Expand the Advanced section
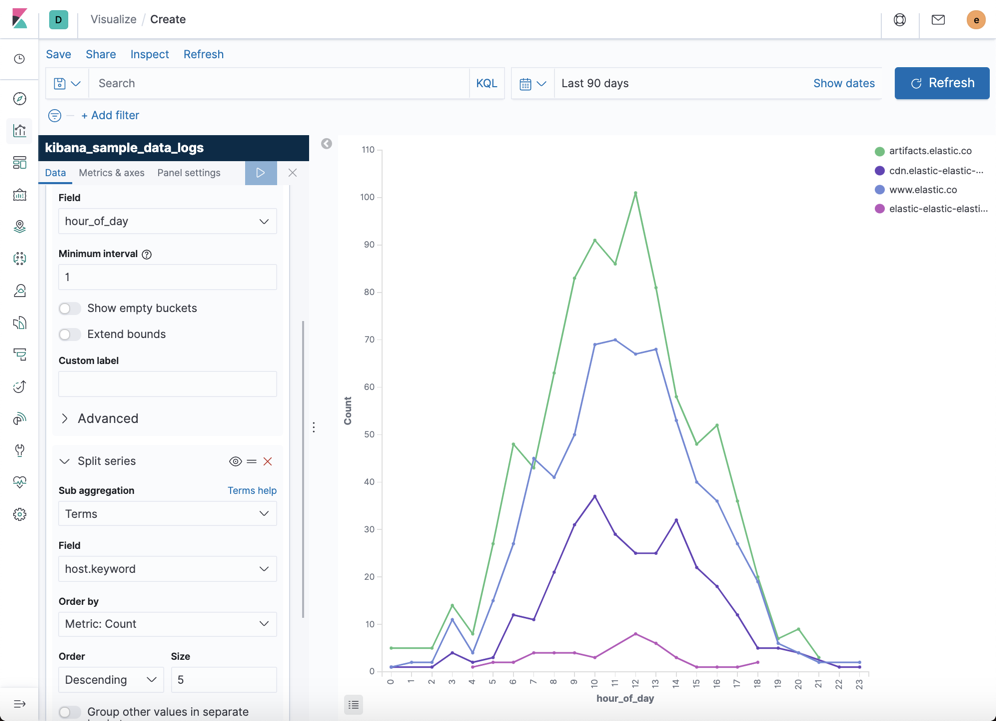Screen dimensions: 996x721 click(x=99, y=419)
